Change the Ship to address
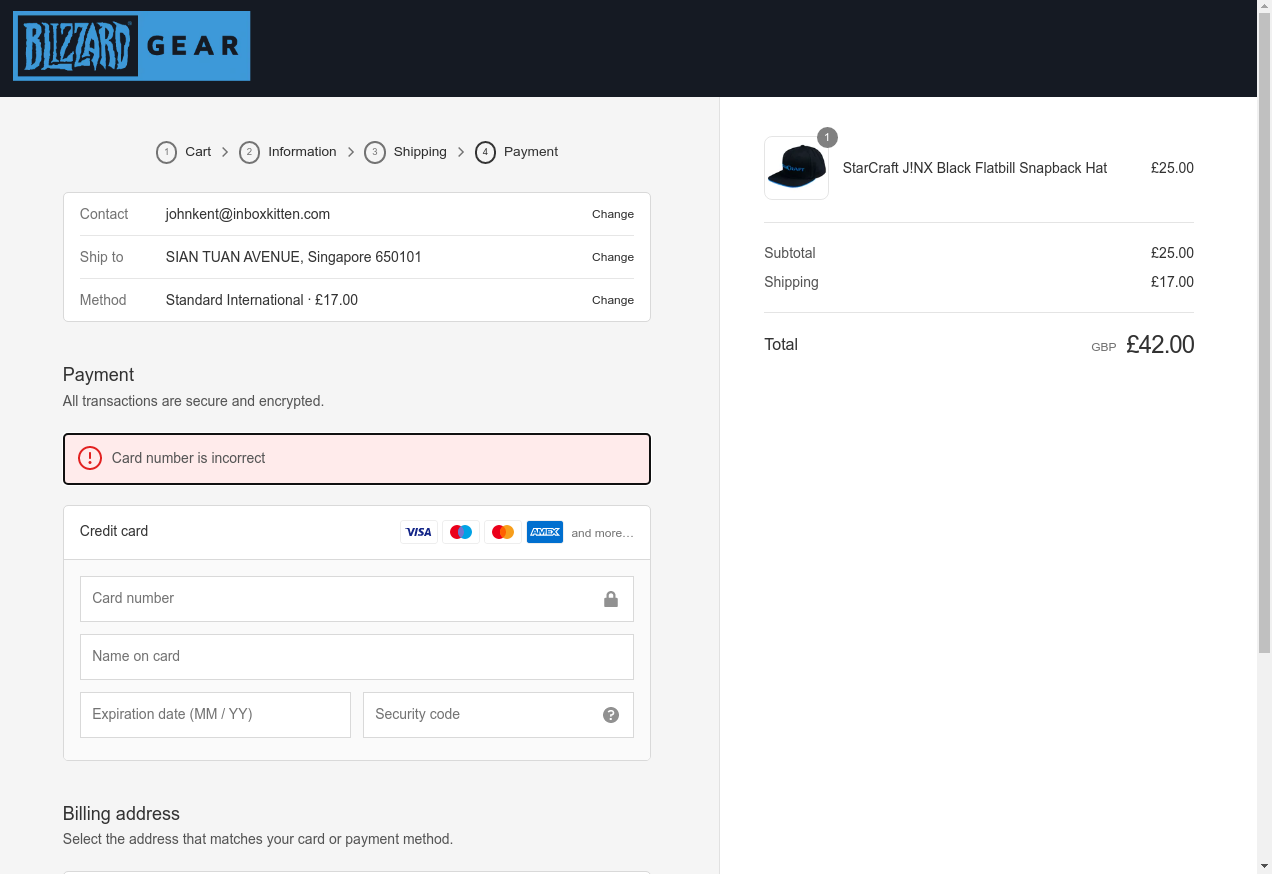 point(613,257)
